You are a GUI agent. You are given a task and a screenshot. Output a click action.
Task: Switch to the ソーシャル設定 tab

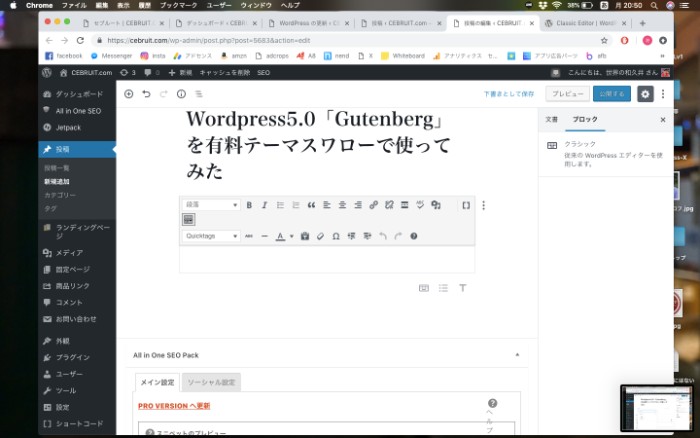(211, 382)
